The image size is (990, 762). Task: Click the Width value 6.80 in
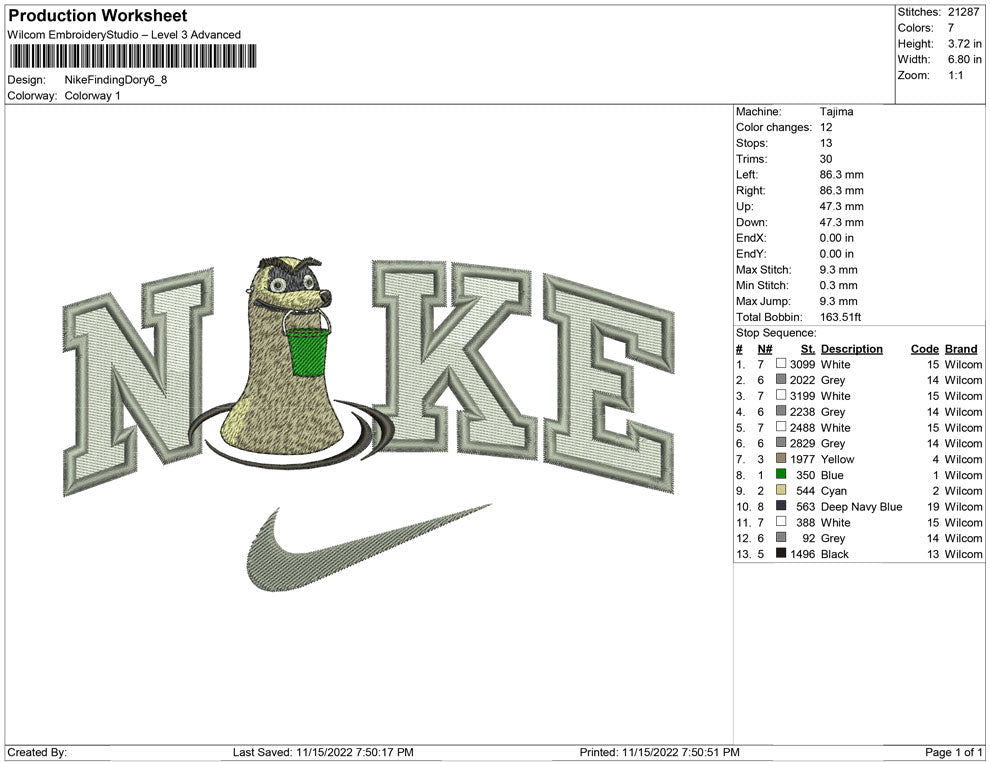click(x=964, y=59)
